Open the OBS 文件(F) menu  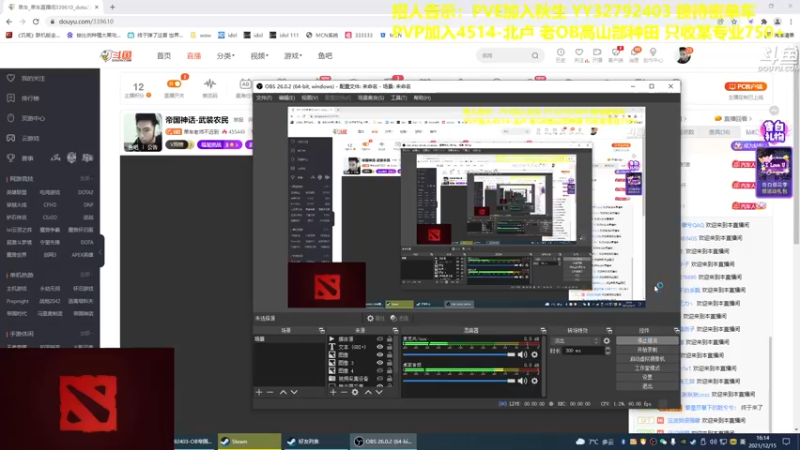coord(264,98)
